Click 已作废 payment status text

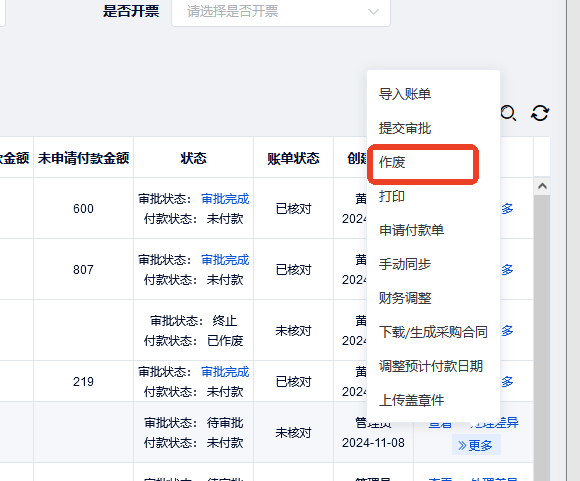tap(225, 341)
